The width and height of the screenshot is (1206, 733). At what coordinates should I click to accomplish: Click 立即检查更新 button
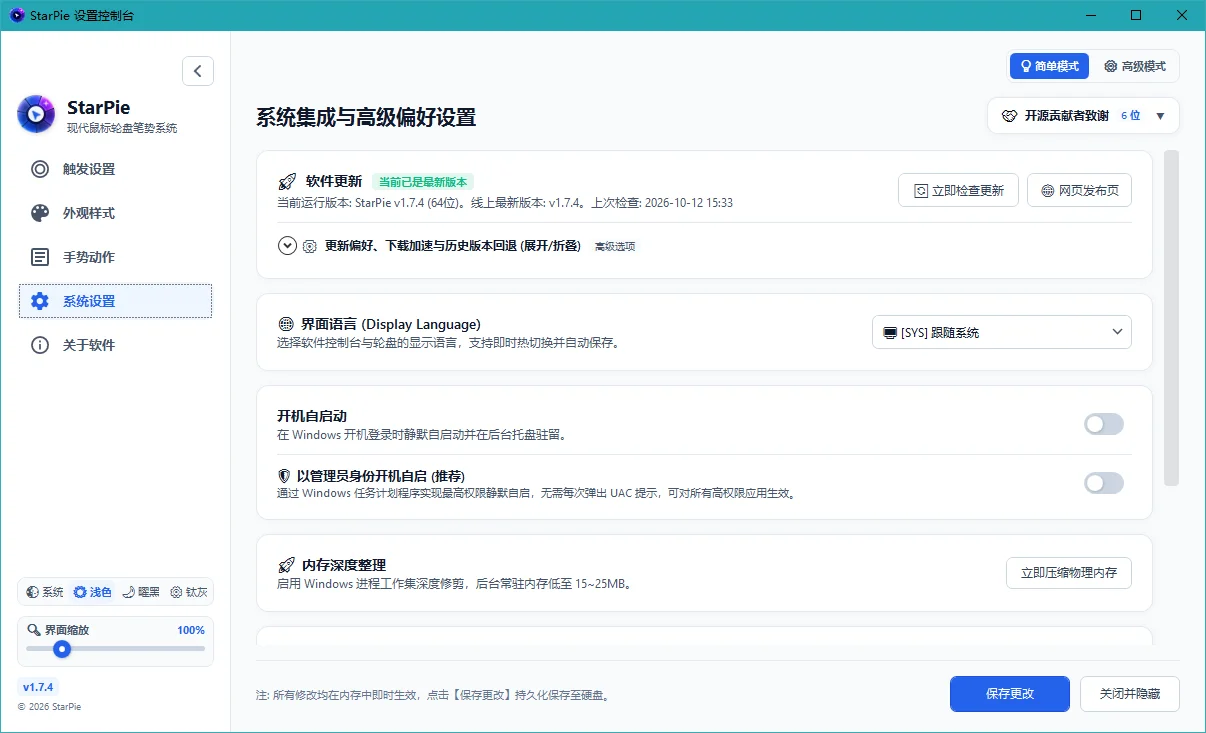point(958,190)
